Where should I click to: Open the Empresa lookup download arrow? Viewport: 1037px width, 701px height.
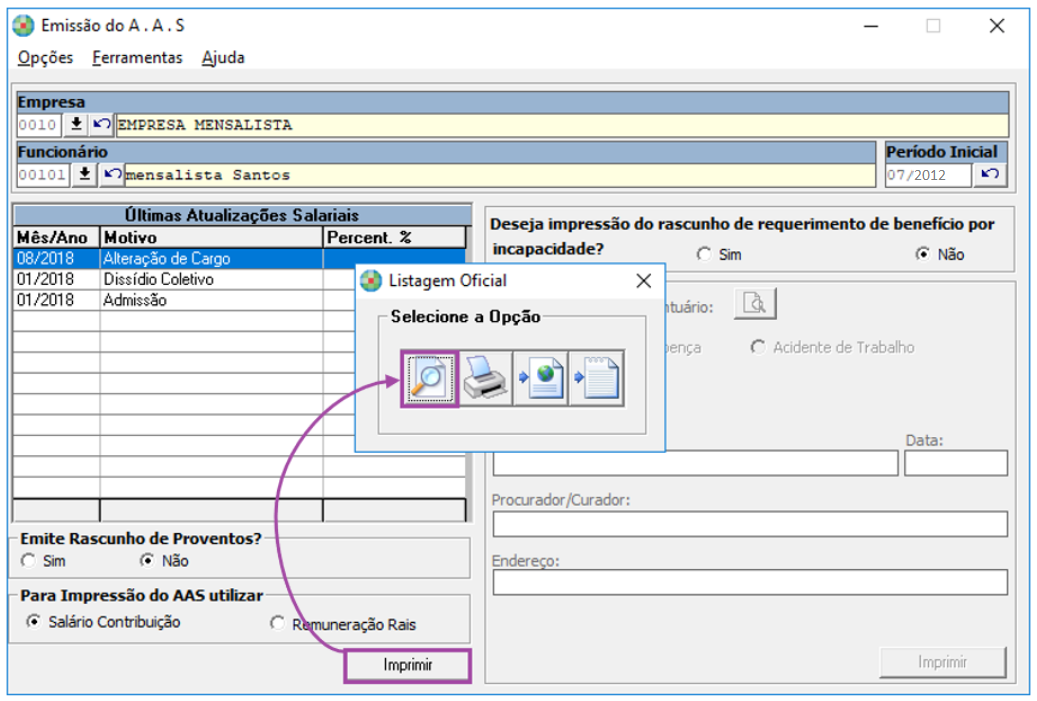point(77,124)
